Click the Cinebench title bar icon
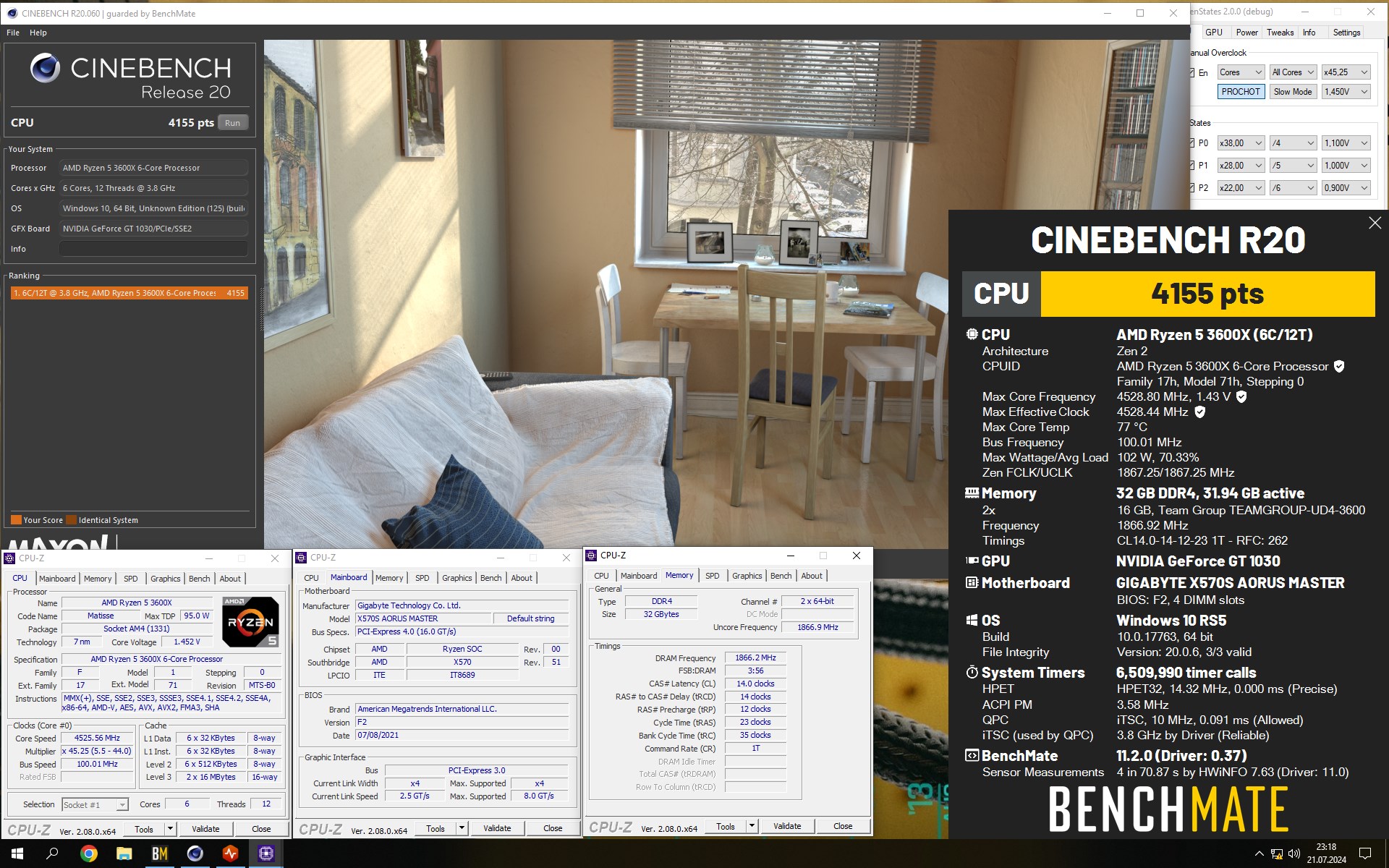This screenshot has width=1389, height=868. [12, 13]
